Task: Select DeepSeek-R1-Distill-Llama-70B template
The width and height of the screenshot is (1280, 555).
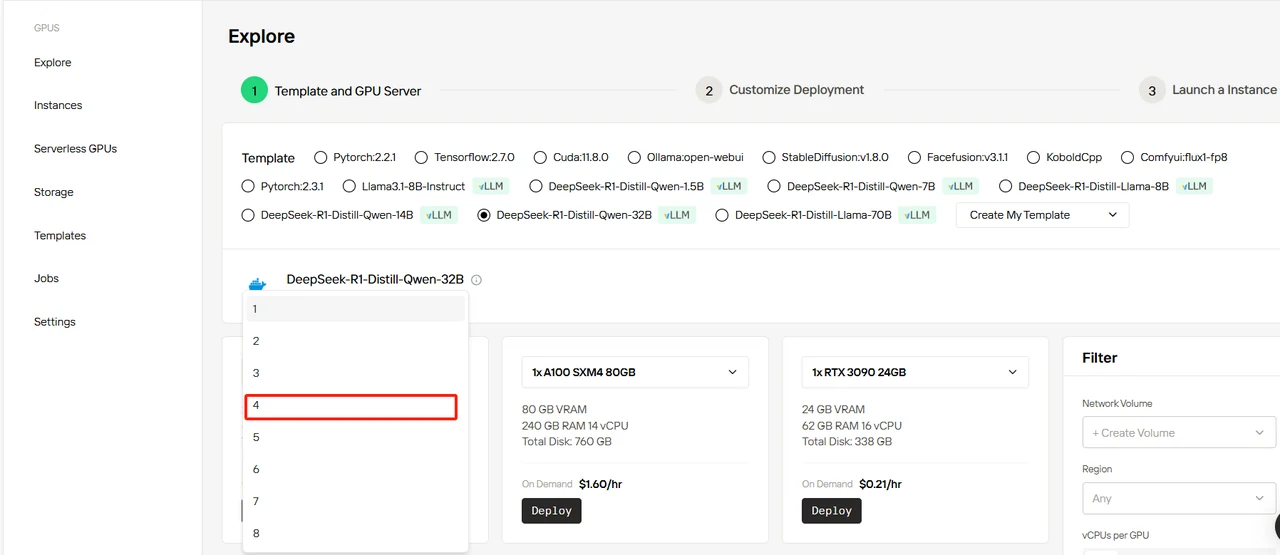Action: (x=722, y=215)
